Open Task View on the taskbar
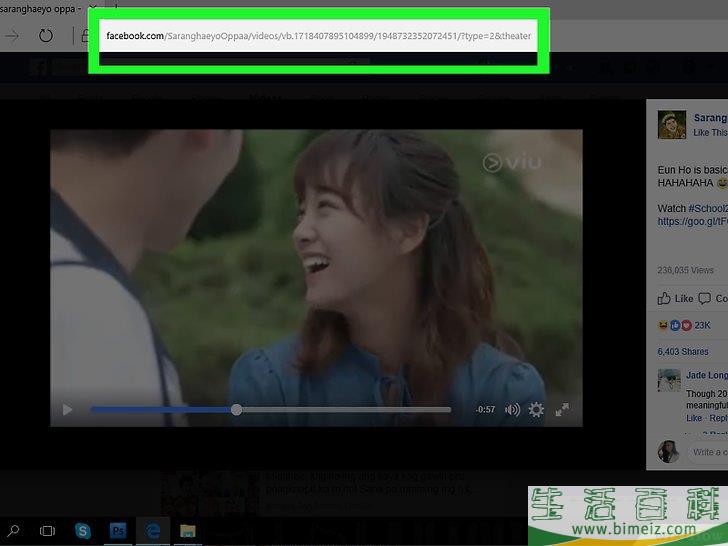This screenshot has height=546, width=728. click(47, 531)
